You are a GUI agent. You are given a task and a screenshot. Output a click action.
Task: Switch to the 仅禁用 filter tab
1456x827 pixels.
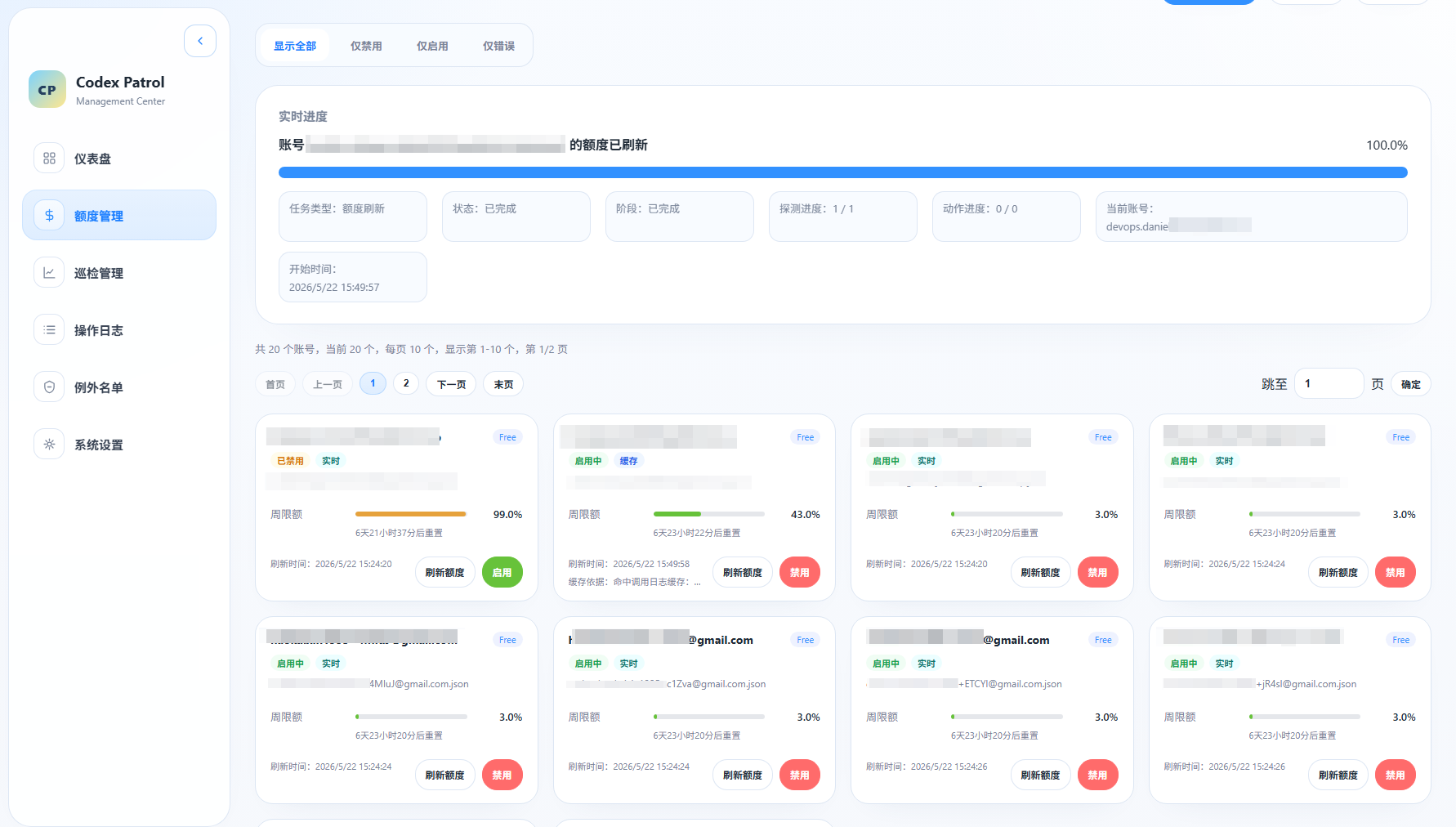tap(366, 46)
